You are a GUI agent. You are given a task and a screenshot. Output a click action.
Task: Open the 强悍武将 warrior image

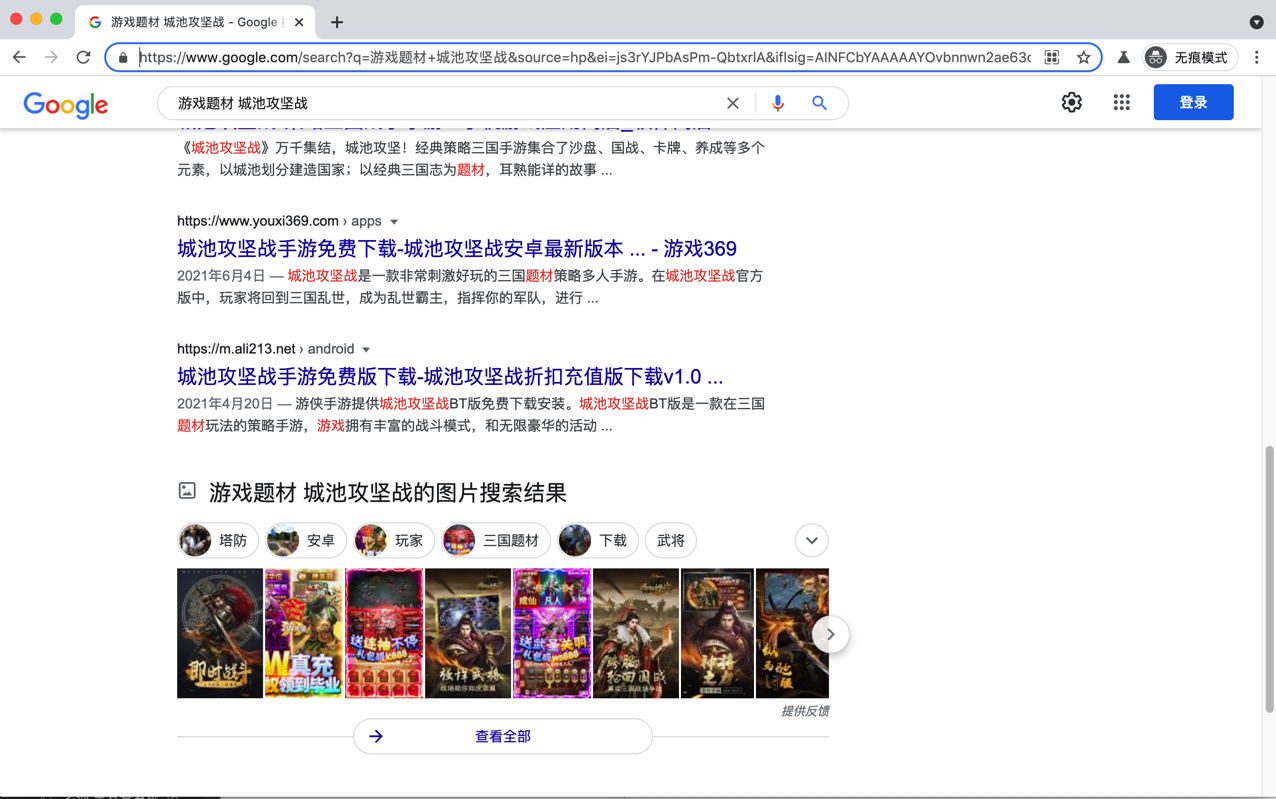pos(468,633)
